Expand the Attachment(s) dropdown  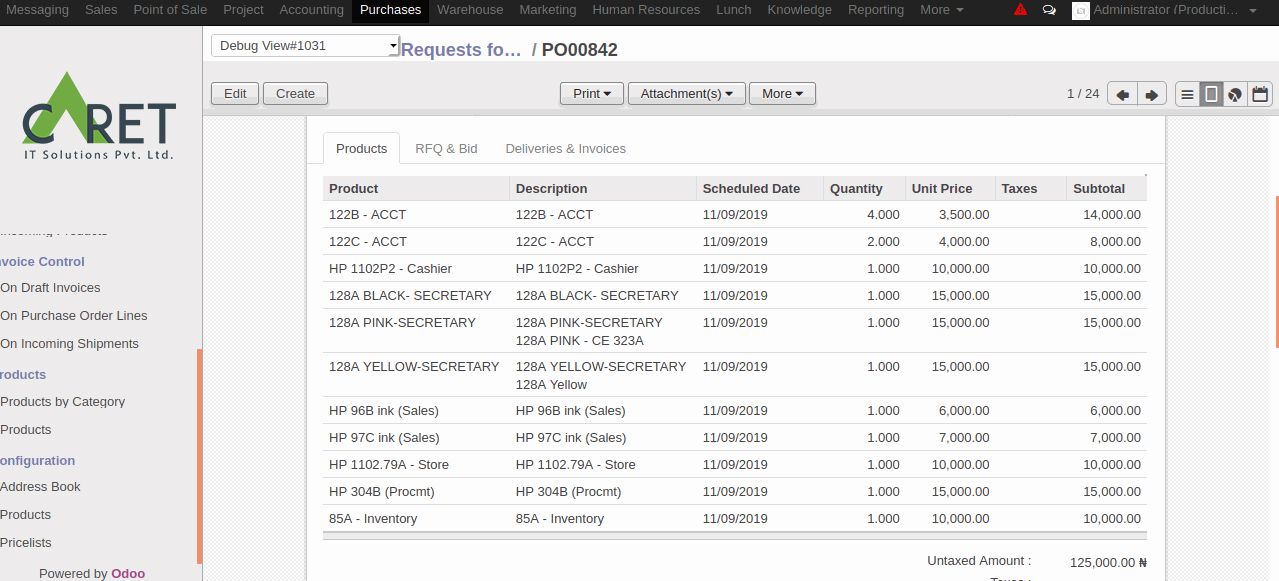click(686, 94)
